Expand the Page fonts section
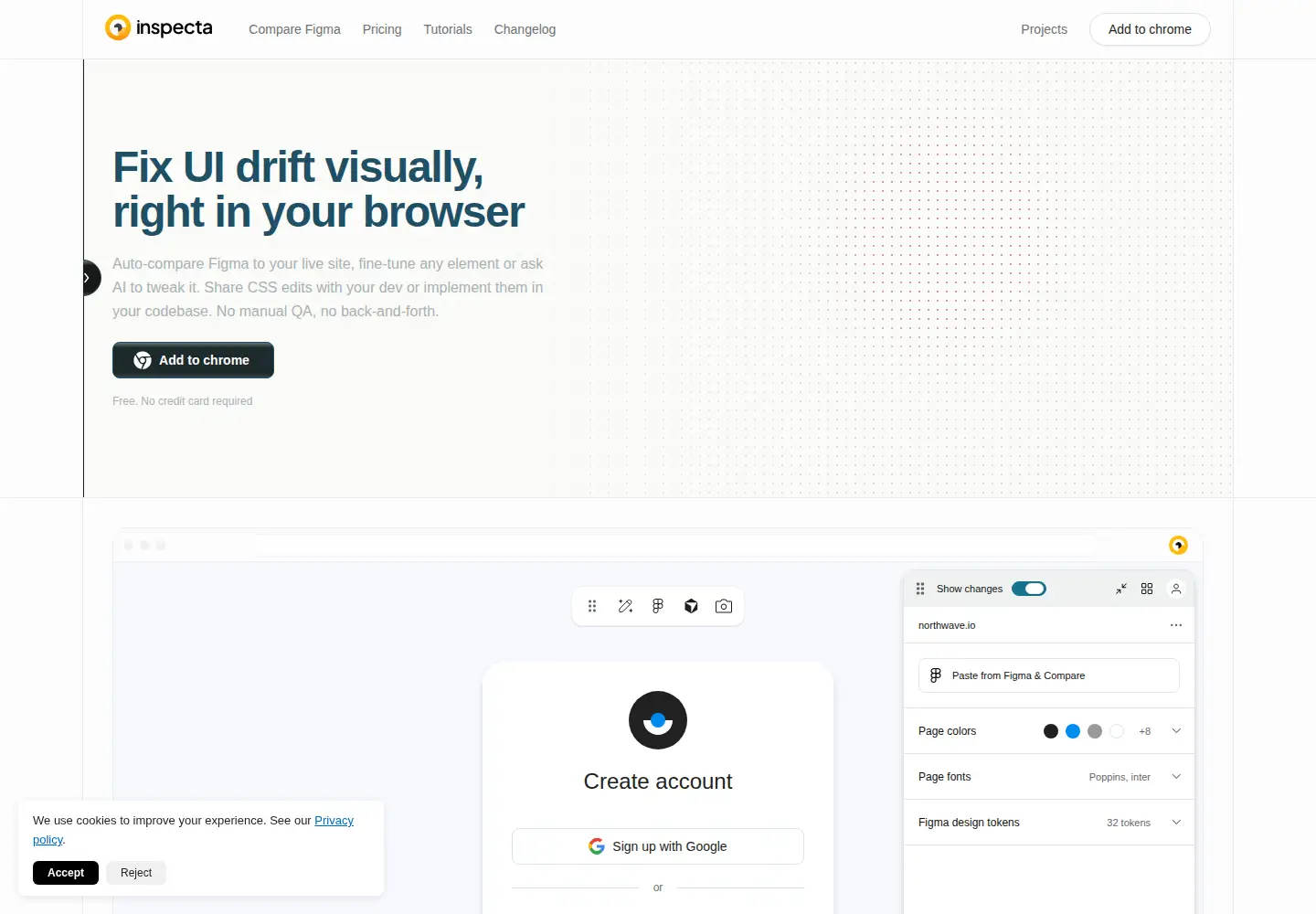 point(1176,777)
